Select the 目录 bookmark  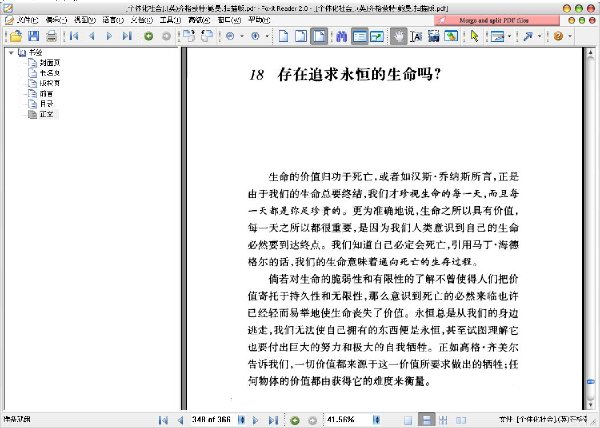46,104
